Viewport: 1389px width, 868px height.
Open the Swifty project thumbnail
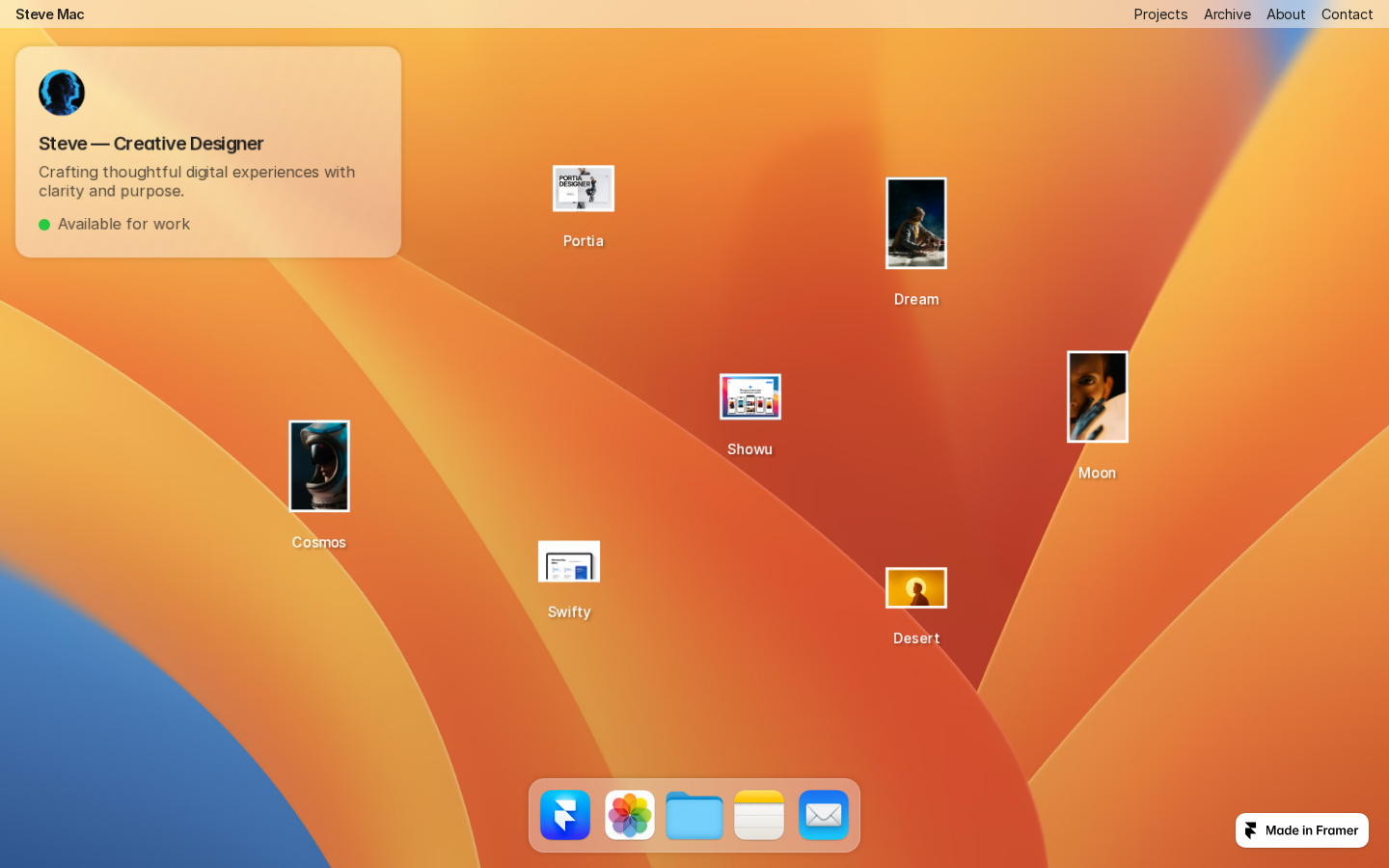(x=569, y=561)
